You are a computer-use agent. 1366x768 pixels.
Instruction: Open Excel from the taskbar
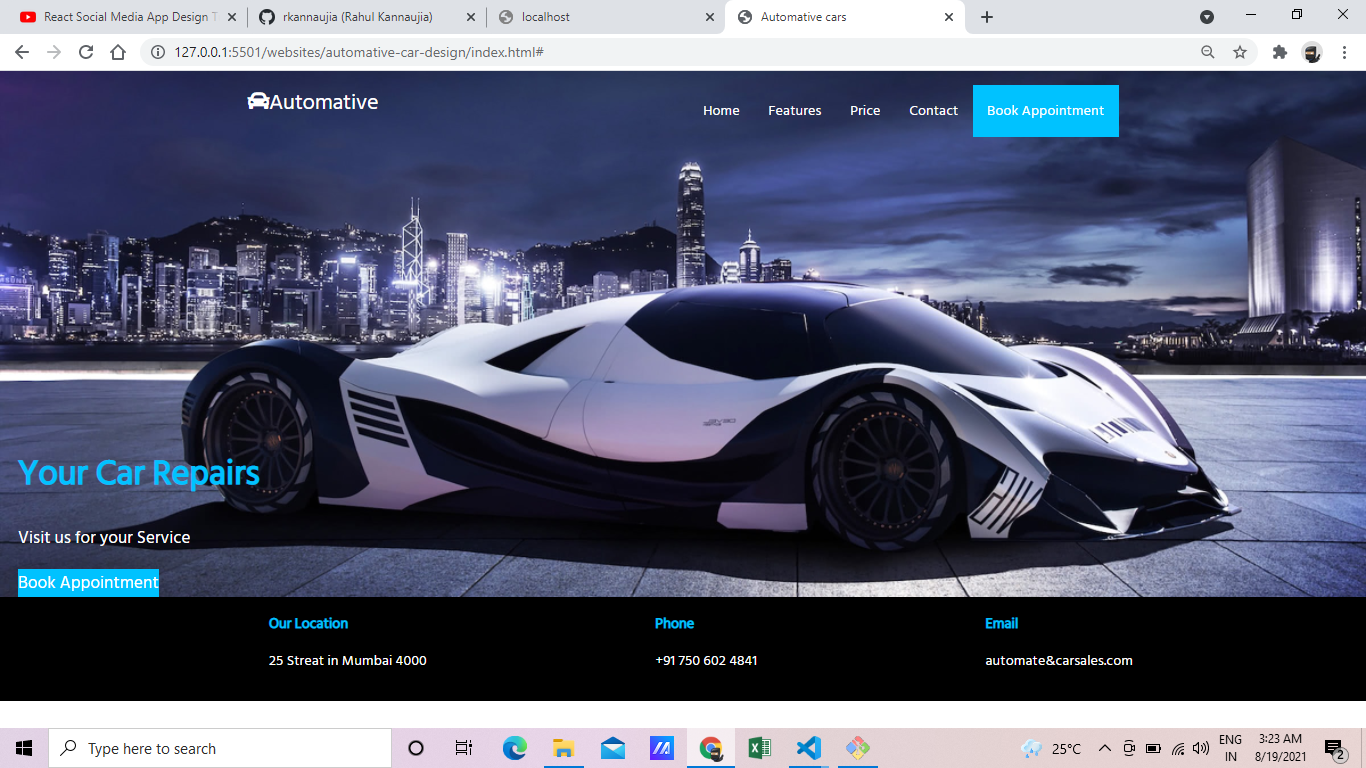(759, 747)
